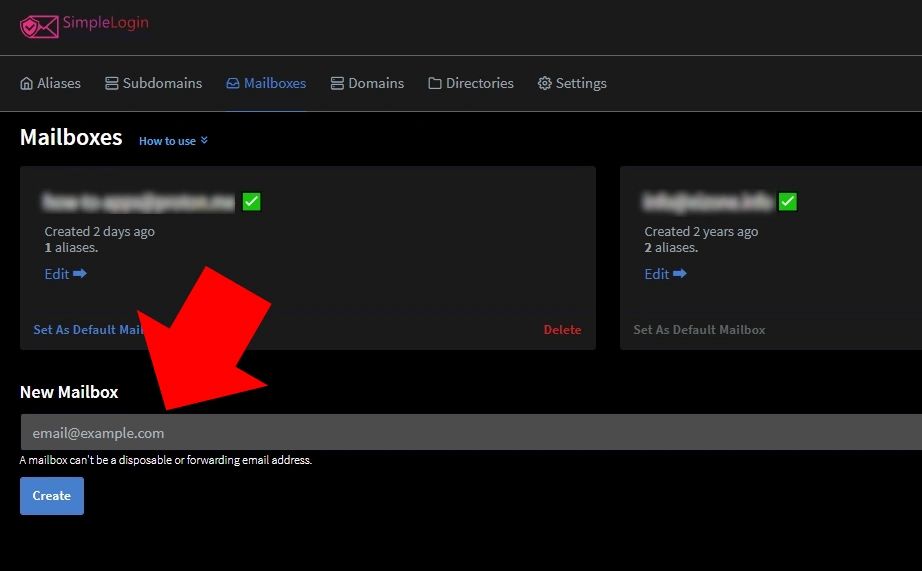Click the blurred email on first mailbox card
Image resolution: width=922 pixels, height=571 pixels.
pos(139,202)
